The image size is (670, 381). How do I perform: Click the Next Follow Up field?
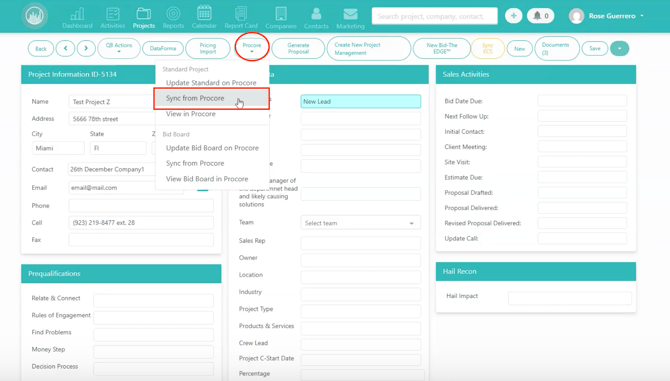[582, 116]
